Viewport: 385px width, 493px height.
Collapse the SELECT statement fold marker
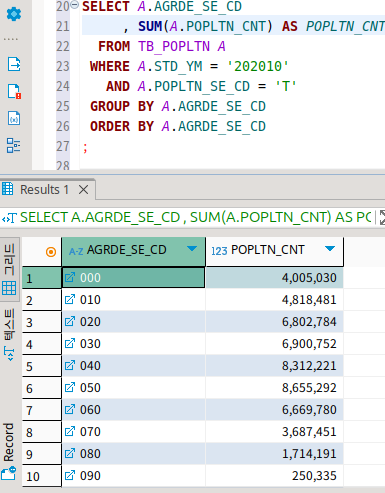pyautogui.click(x=75, y=5)
